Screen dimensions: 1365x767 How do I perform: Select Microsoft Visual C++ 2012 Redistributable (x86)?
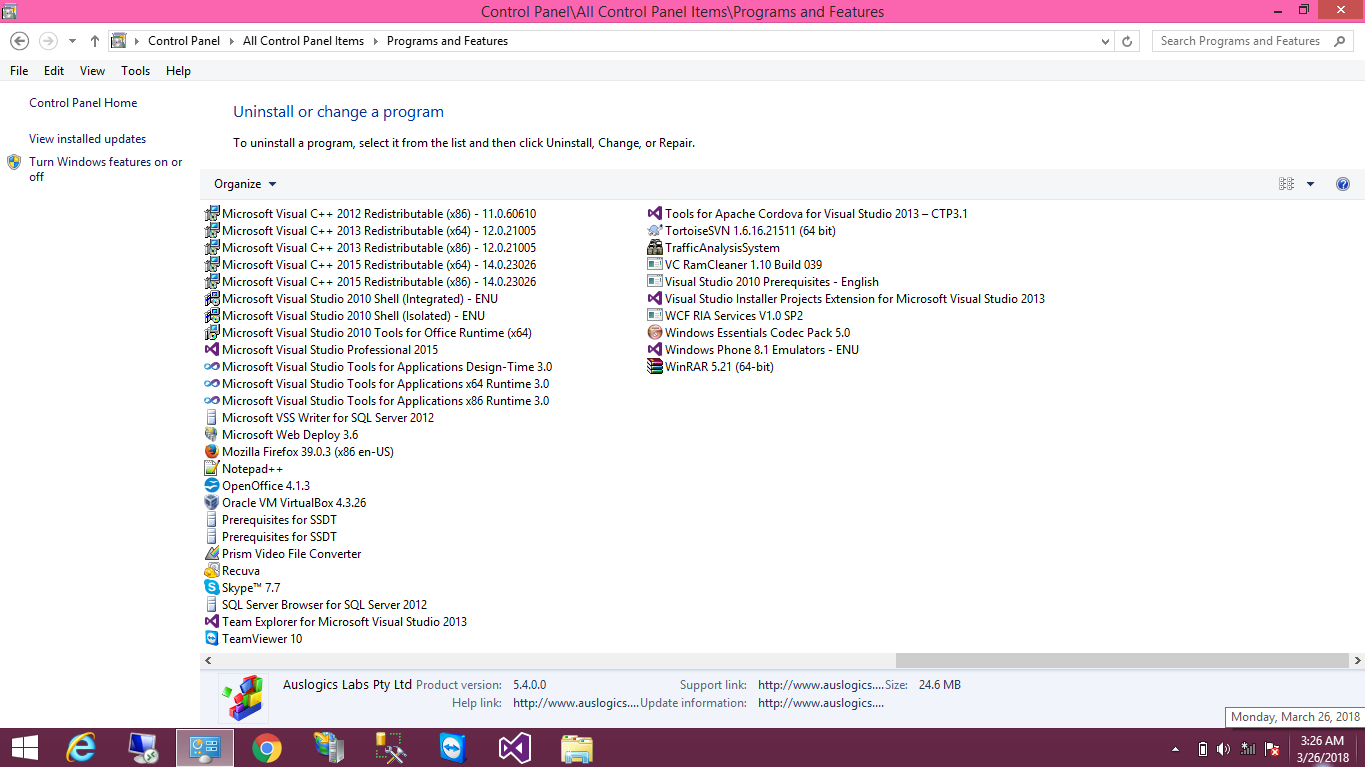click(x=370, y=214)
